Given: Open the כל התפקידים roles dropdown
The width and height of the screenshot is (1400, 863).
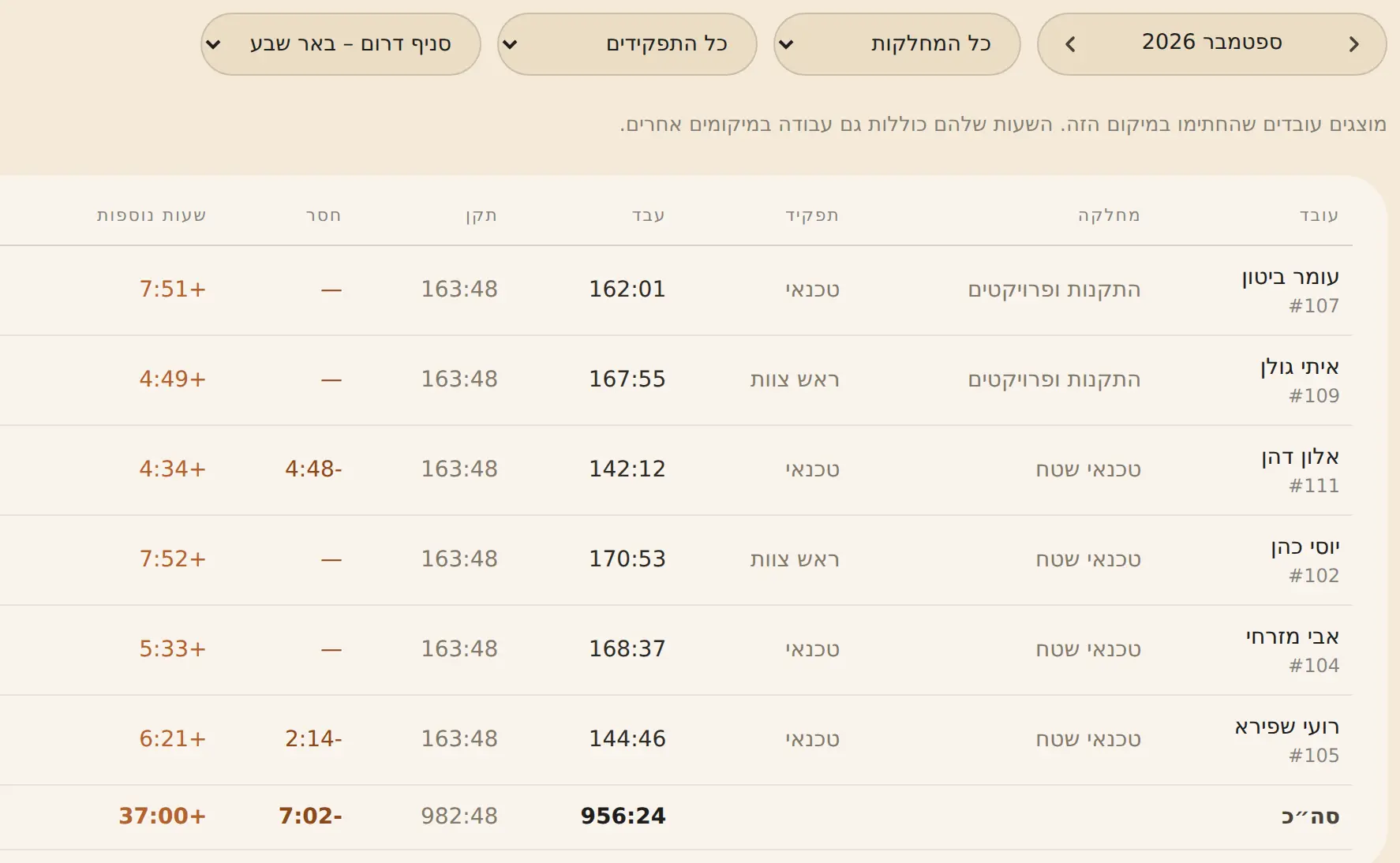Looking at the screenshot, I should coord(627,44).
